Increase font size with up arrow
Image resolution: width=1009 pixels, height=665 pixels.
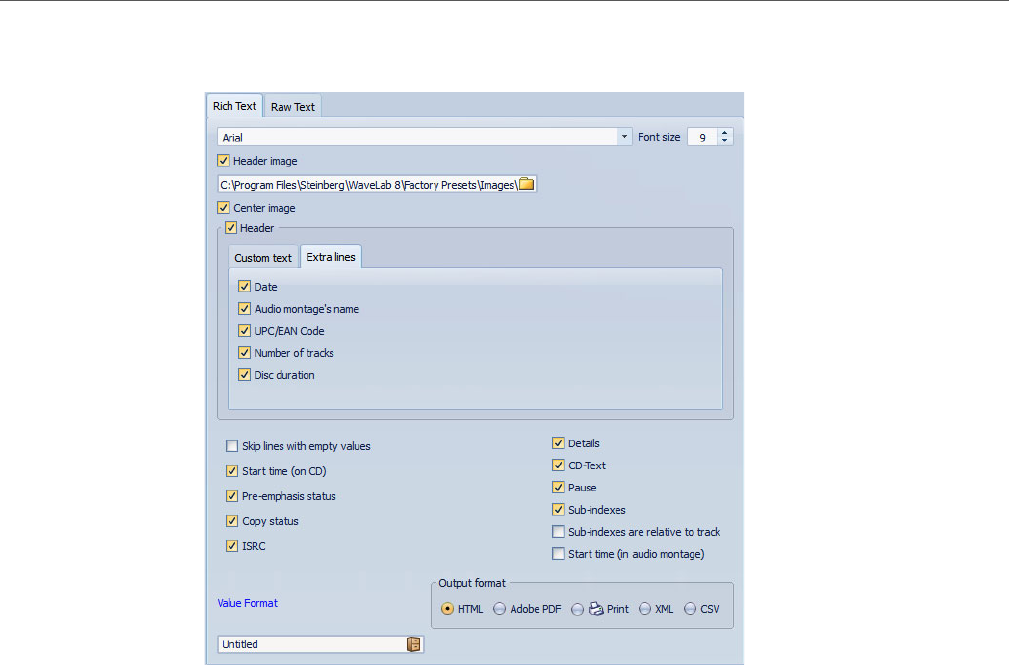[x=725, y=133]
